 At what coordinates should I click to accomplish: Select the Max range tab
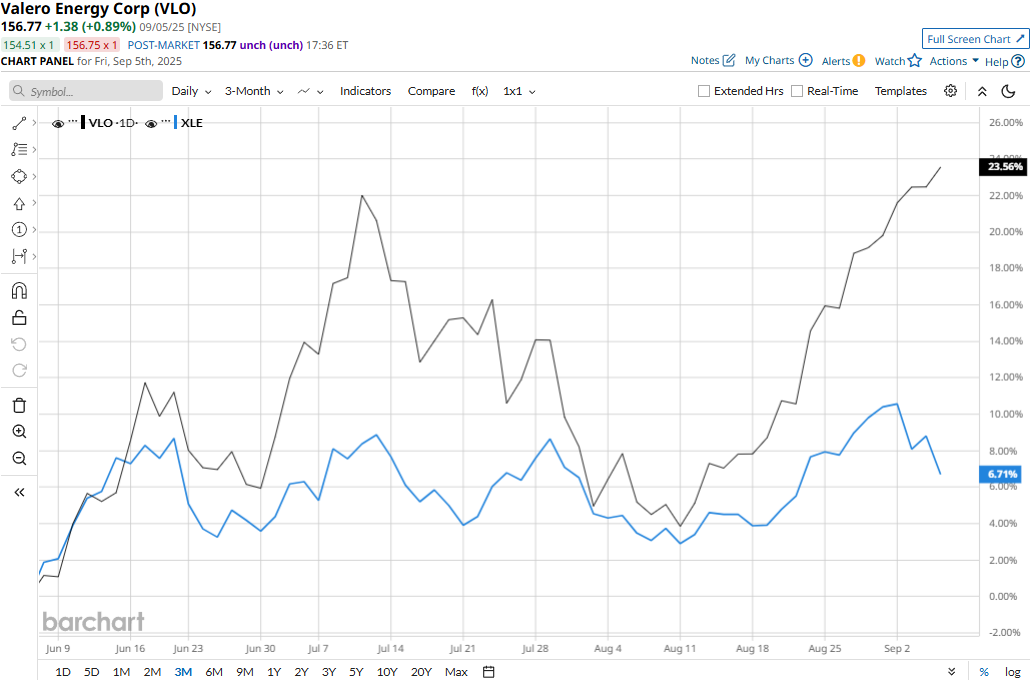point(456,671)
